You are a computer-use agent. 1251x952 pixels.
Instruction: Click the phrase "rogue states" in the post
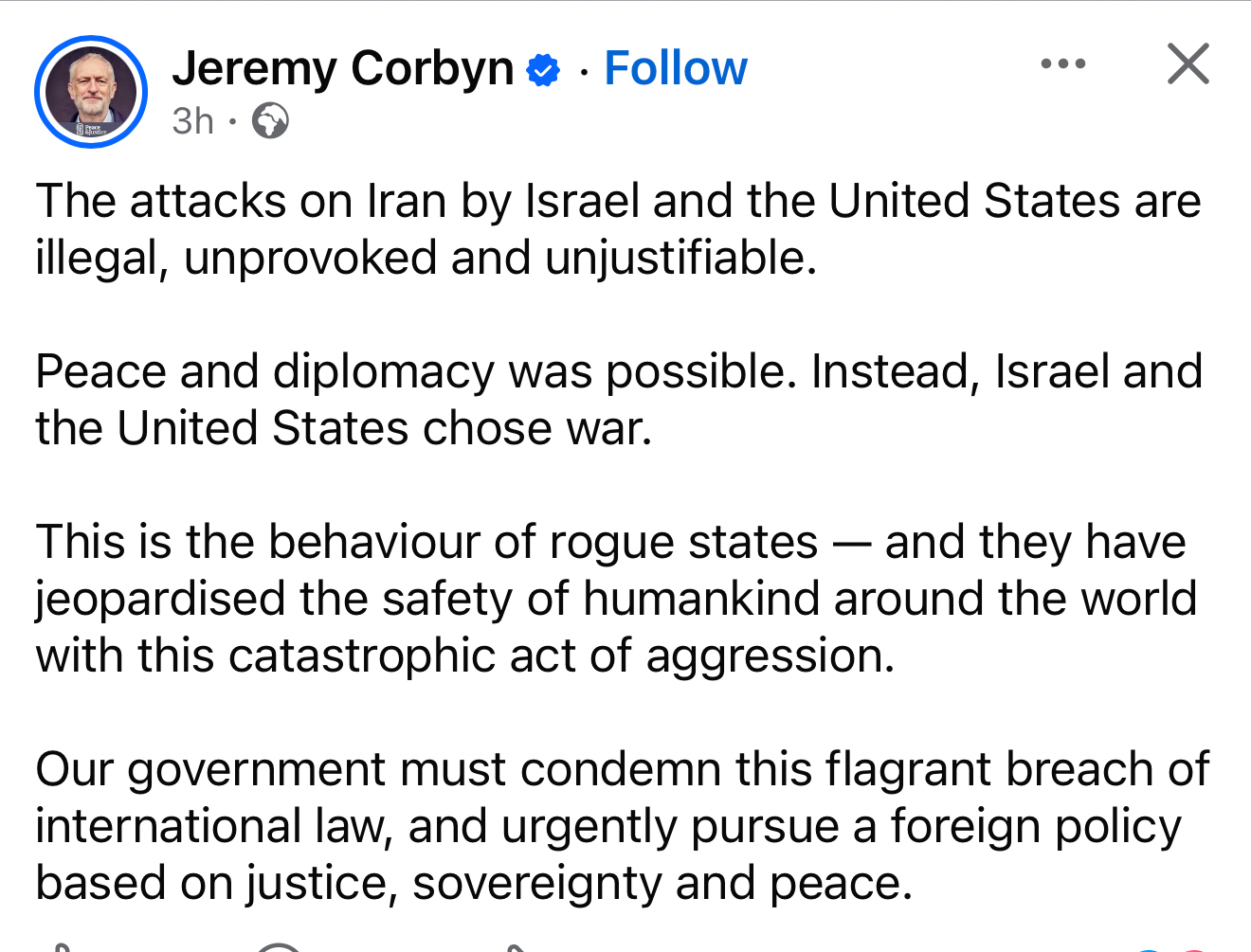click(x=683, y=543)
